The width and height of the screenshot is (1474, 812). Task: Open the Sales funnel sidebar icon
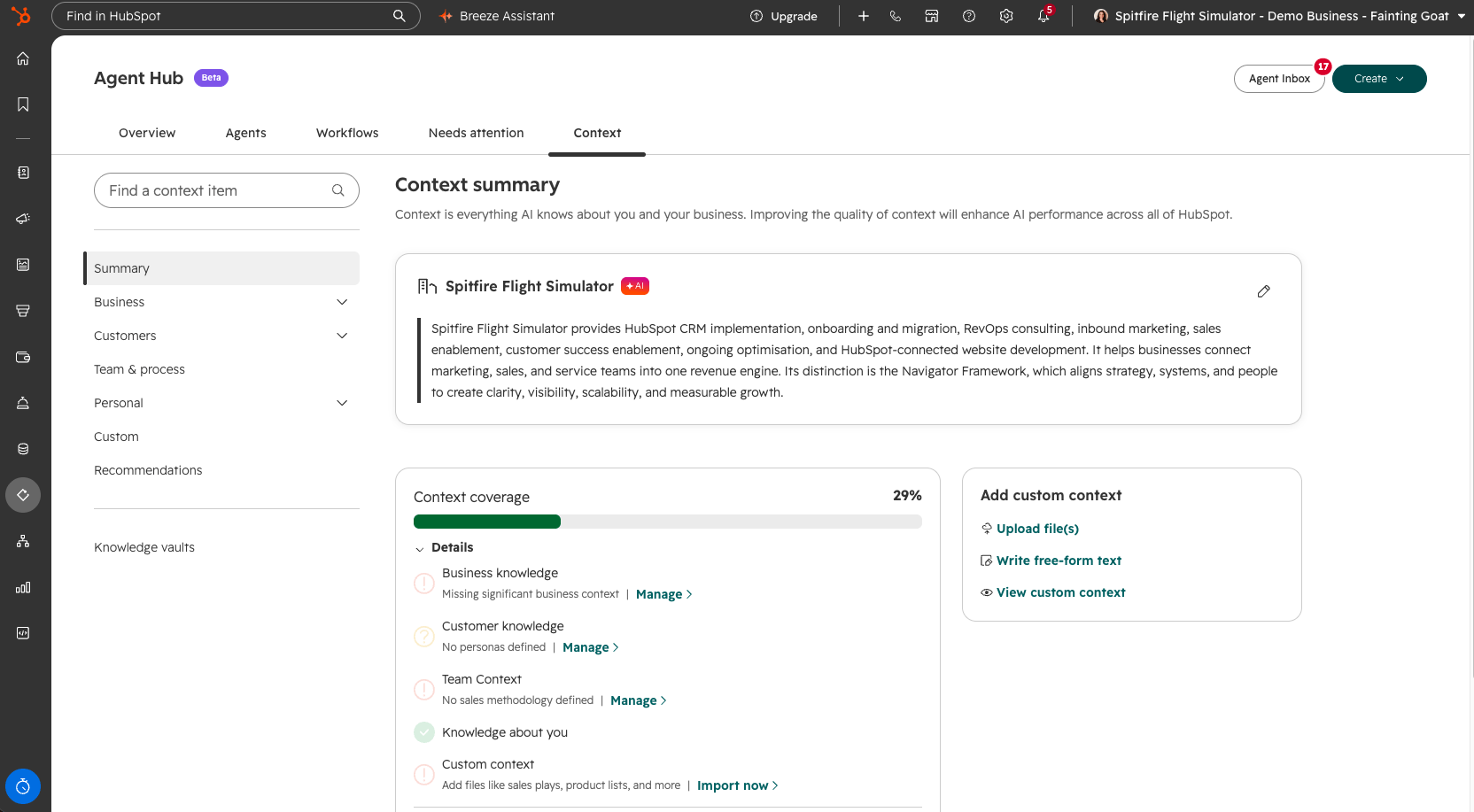click(23, 311)
